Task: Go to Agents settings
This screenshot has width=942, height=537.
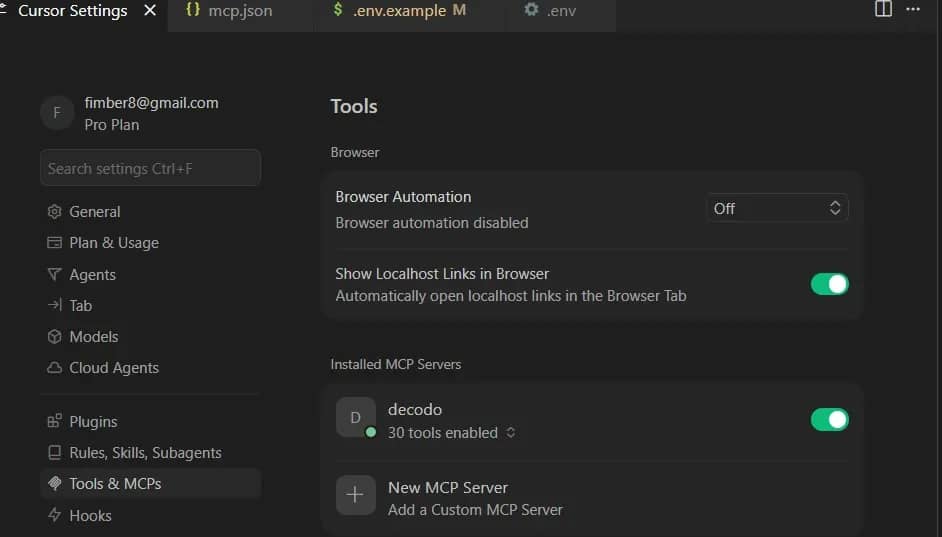Action: 150,275
